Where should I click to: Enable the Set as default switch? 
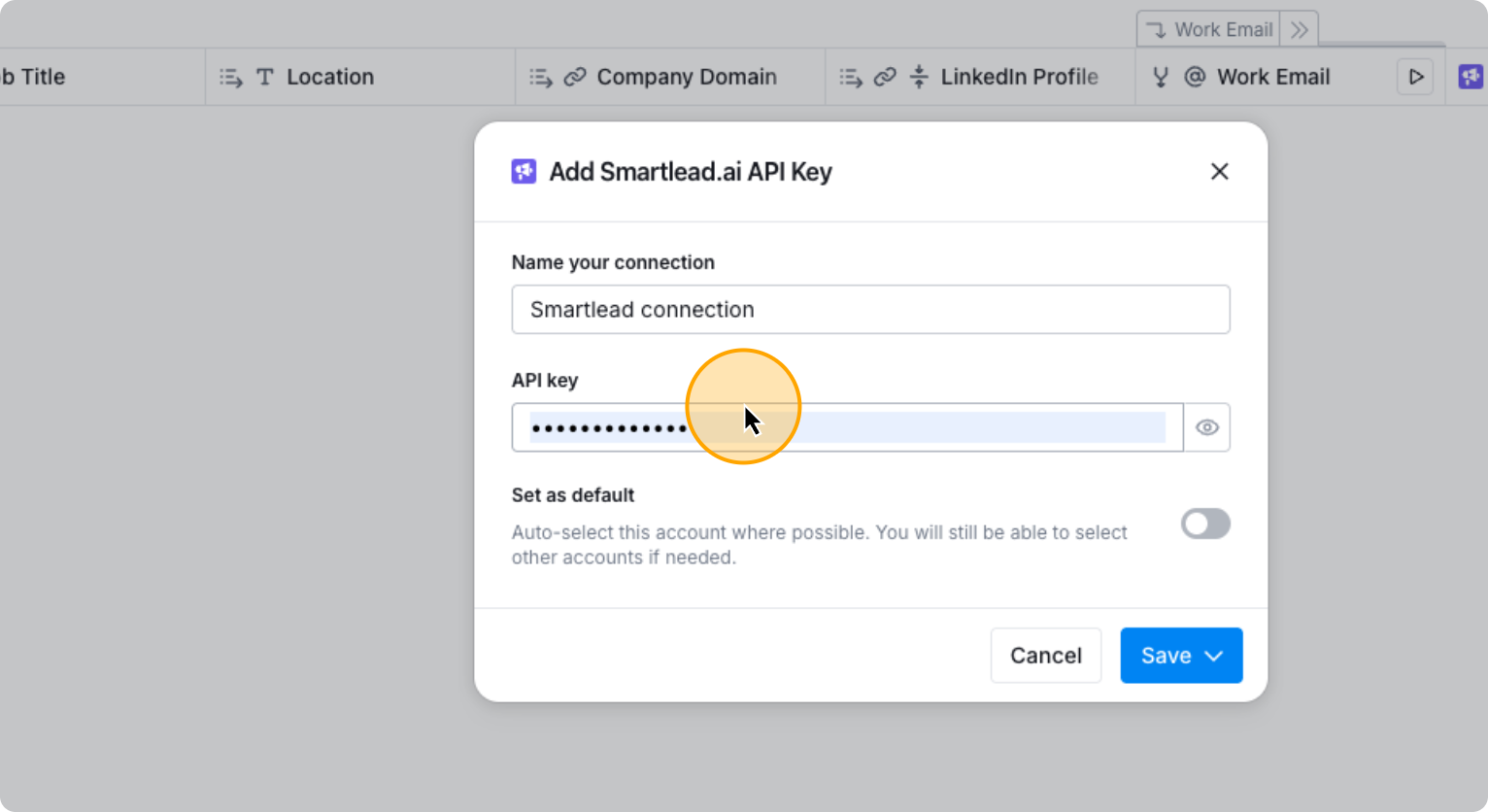(1205, 524)
